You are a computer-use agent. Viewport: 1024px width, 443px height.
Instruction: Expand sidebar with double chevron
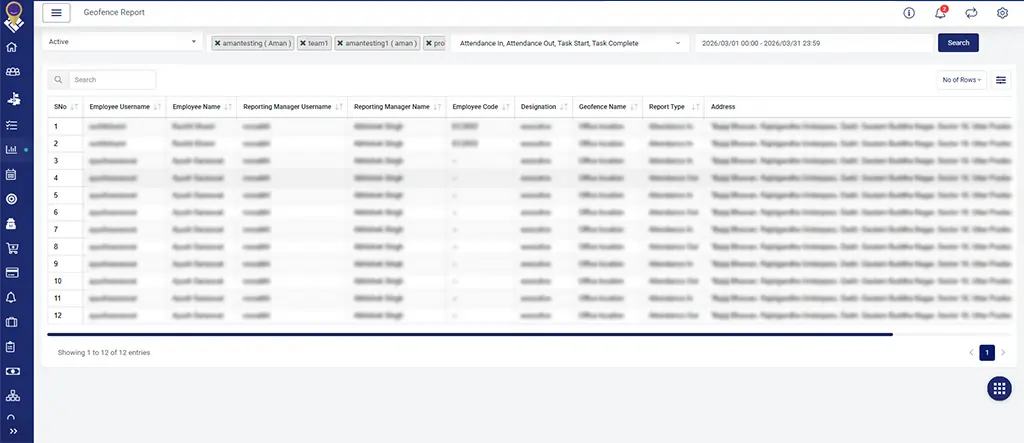point(12,431)
